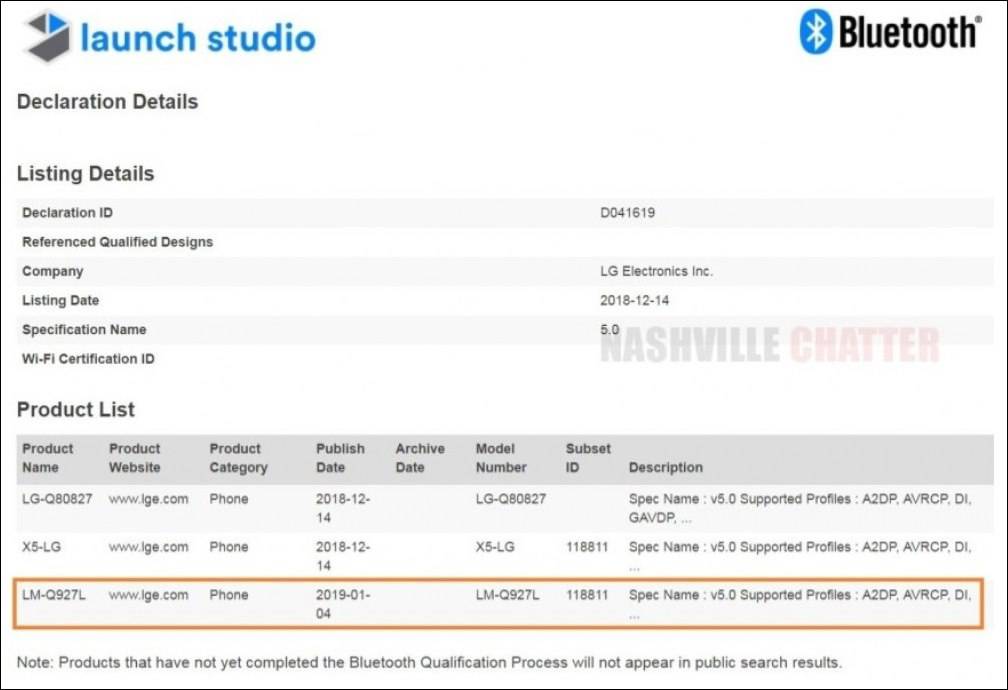1008x690 pixels.
Task: Click the 2019-01-04 publish date cell
Action: click(x=343, y=604)
